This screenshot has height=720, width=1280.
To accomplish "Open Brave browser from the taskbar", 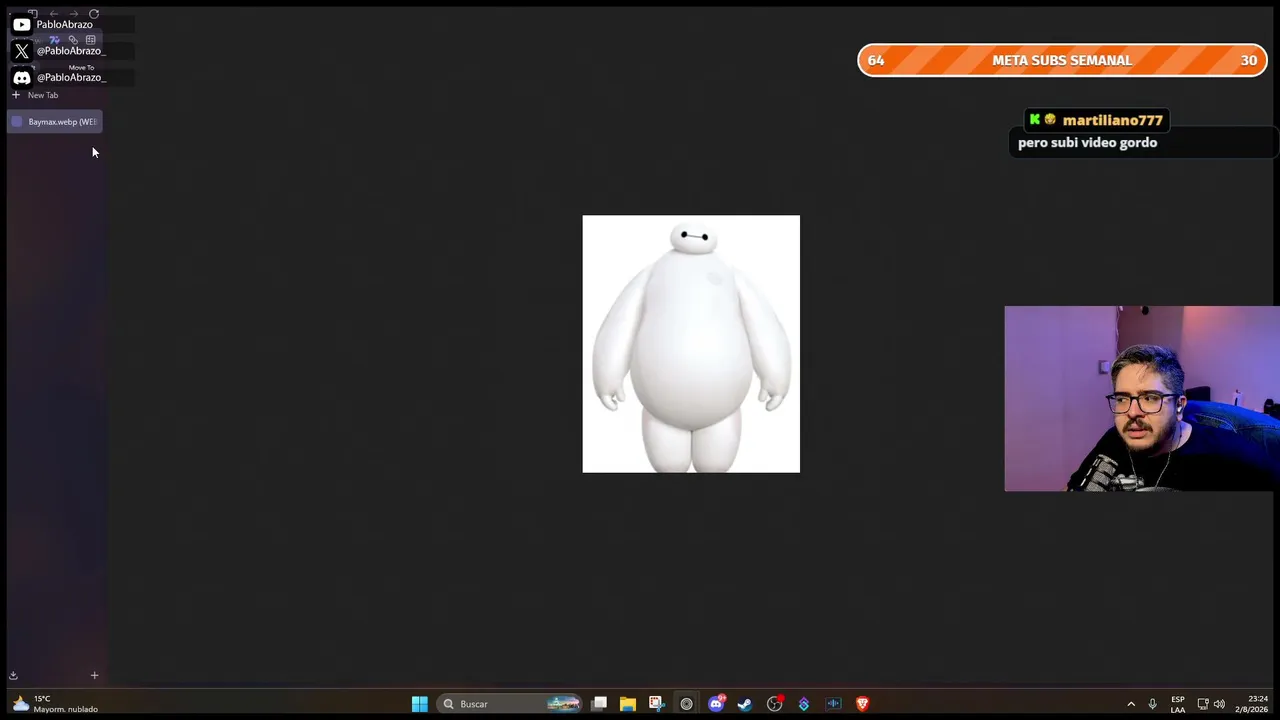I will pos(862,704).
